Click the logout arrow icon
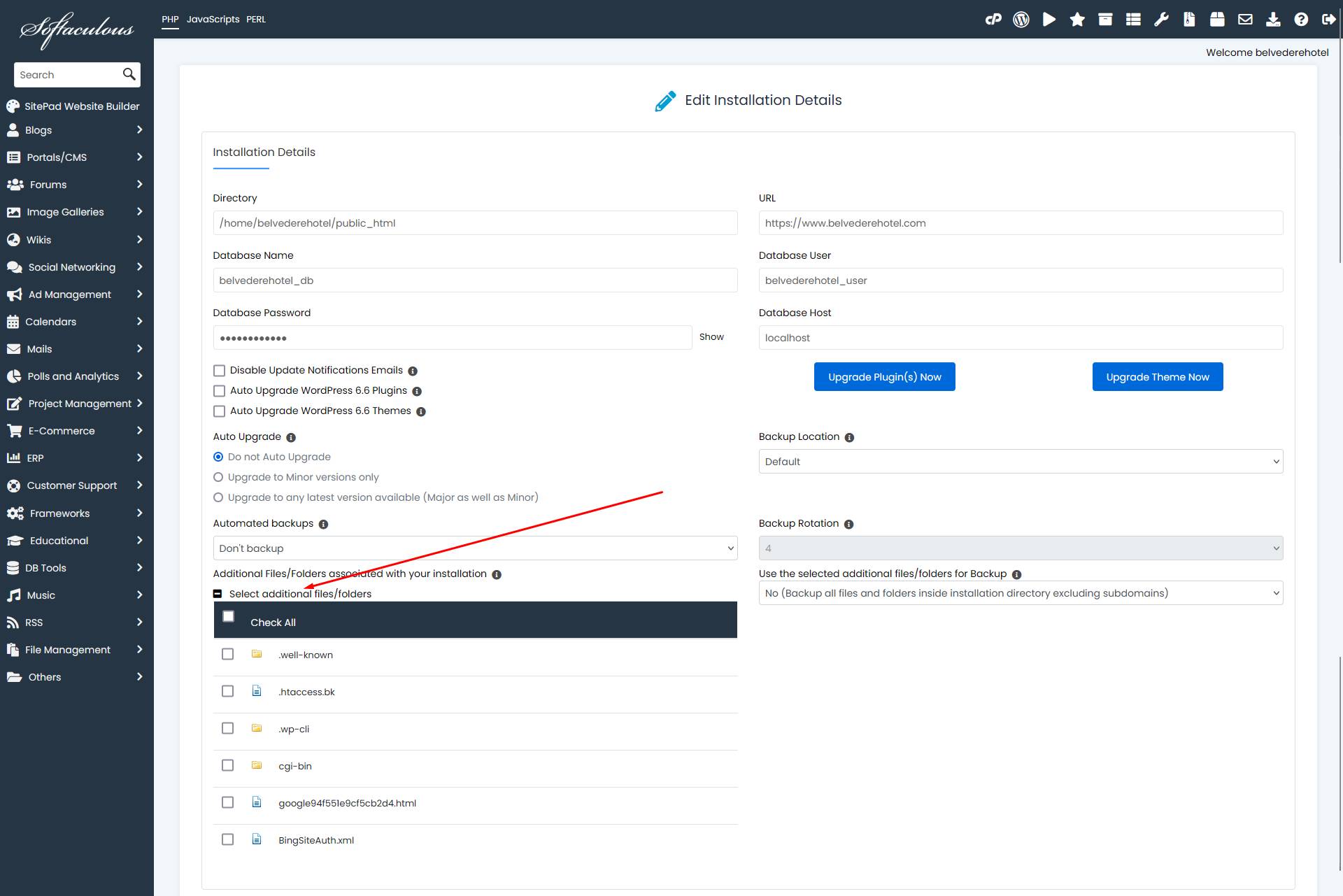This screenshot has height=896, width=1343. [1328, 20]
